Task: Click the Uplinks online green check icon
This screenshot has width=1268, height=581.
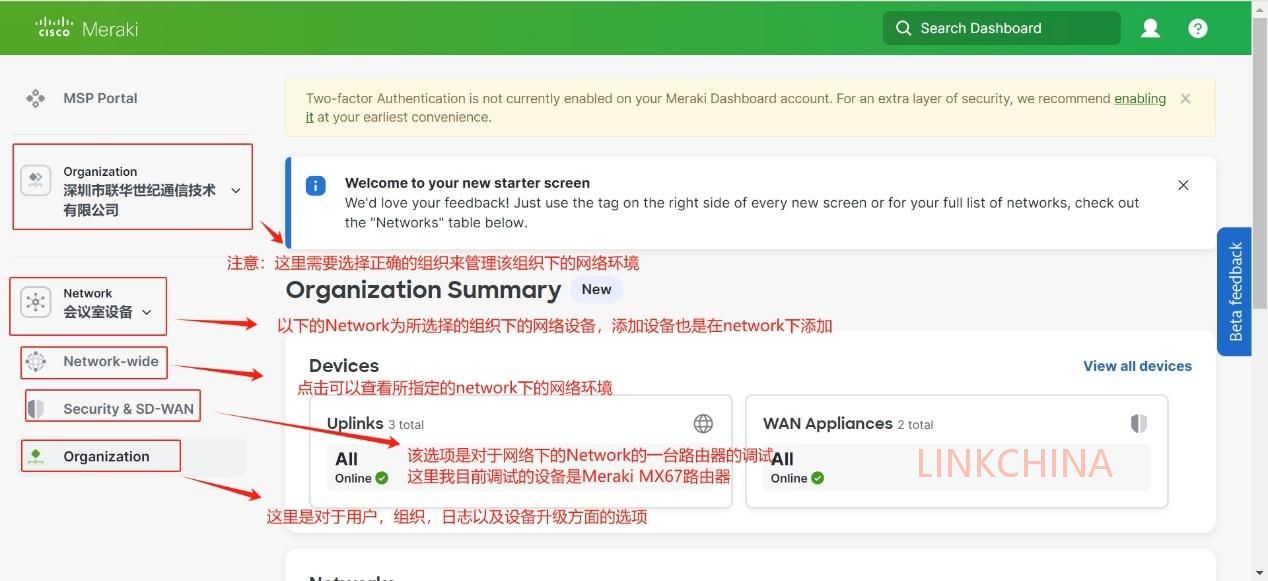Action: pos(381,478)
